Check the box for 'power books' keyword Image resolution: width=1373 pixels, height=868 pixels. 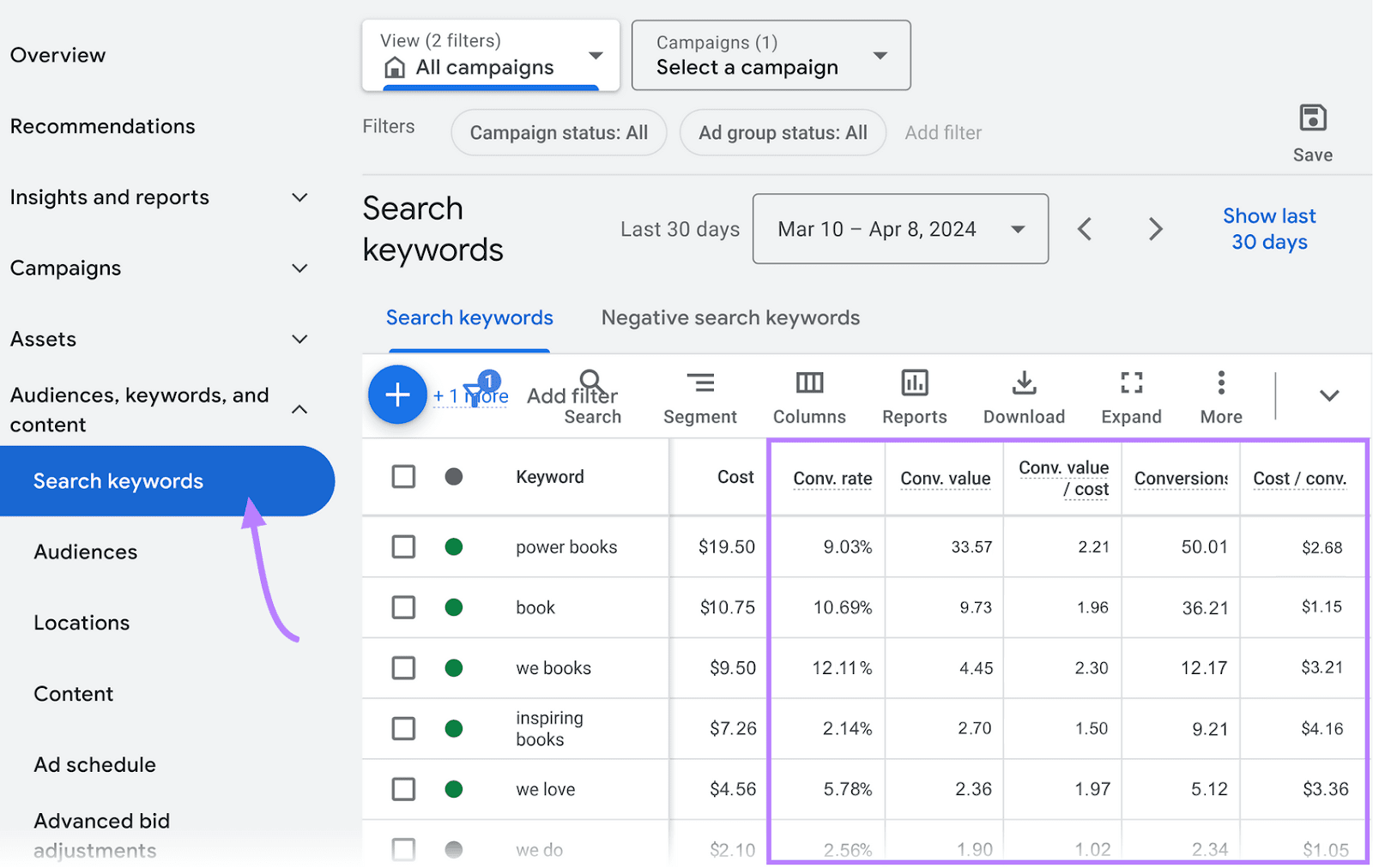pos(403,547)
